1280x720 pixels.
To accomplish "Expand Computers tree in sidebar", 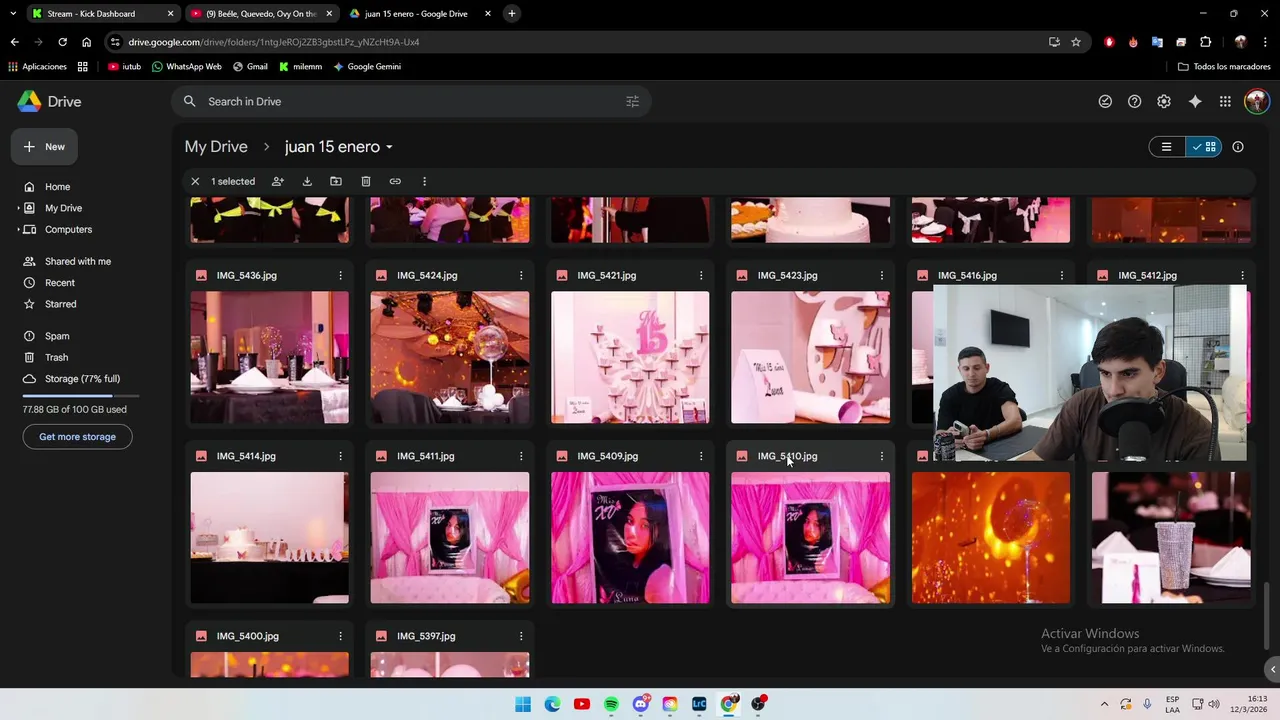I will [18, 229].
